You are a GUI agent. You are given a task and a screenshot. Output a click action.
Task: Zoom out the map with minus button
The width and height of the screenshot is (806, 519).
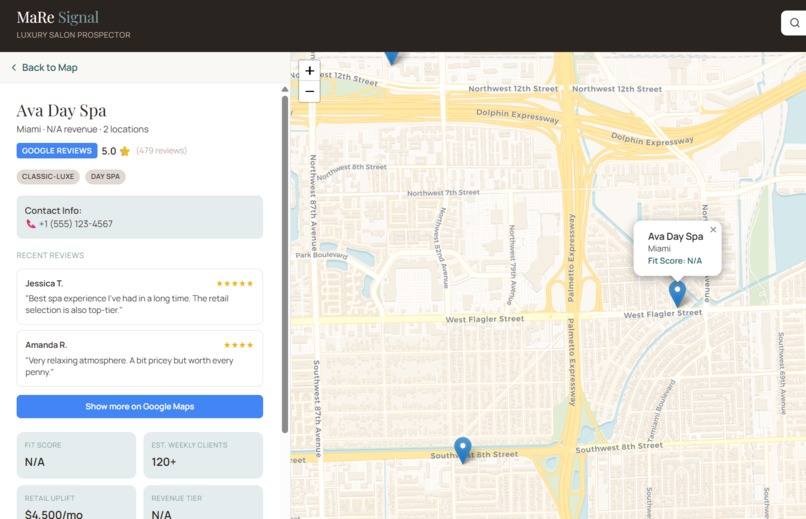pyautogui.click(x=309, y=91)
